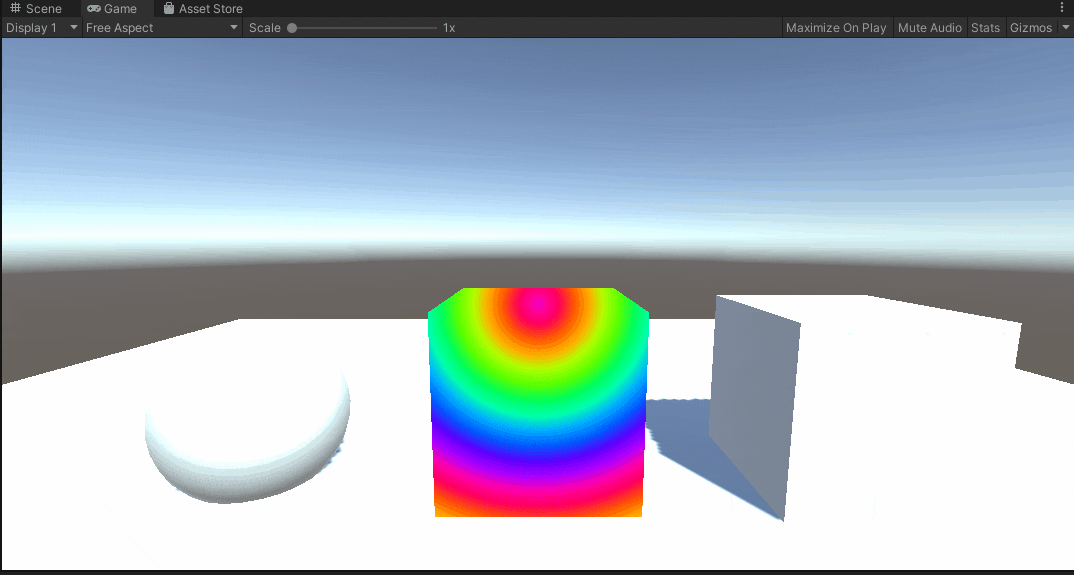Toggle Mute Audio
The height and width of the screenshot is (575, 1074).
point(929,28)
